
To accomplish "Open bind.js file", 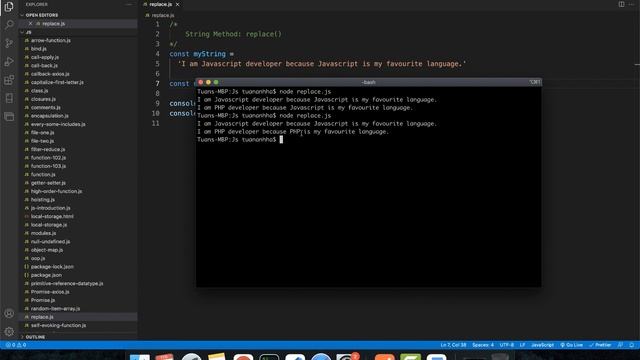I will [39, 49].
